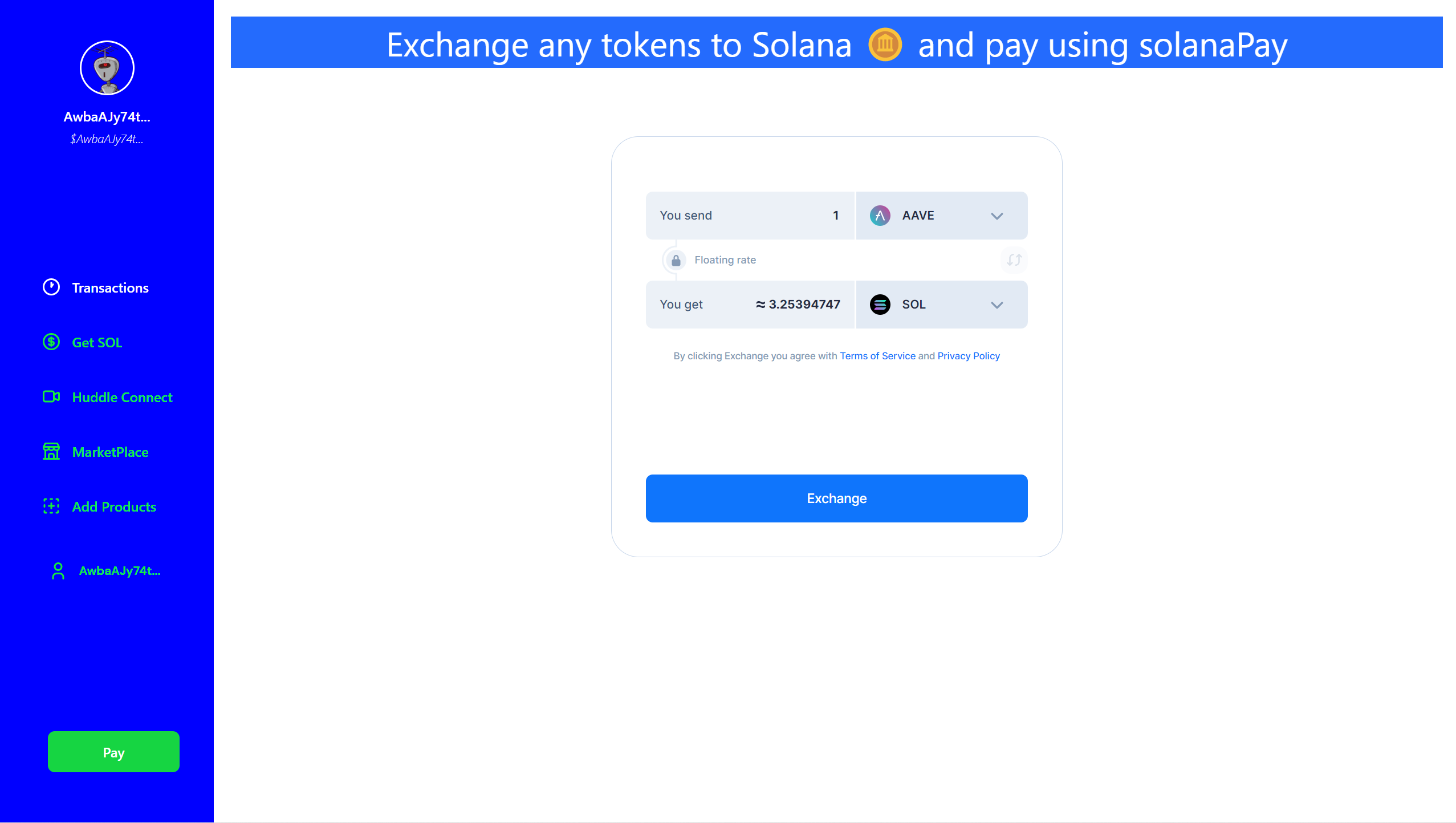Click the AAVE token logo

[880, 215]
